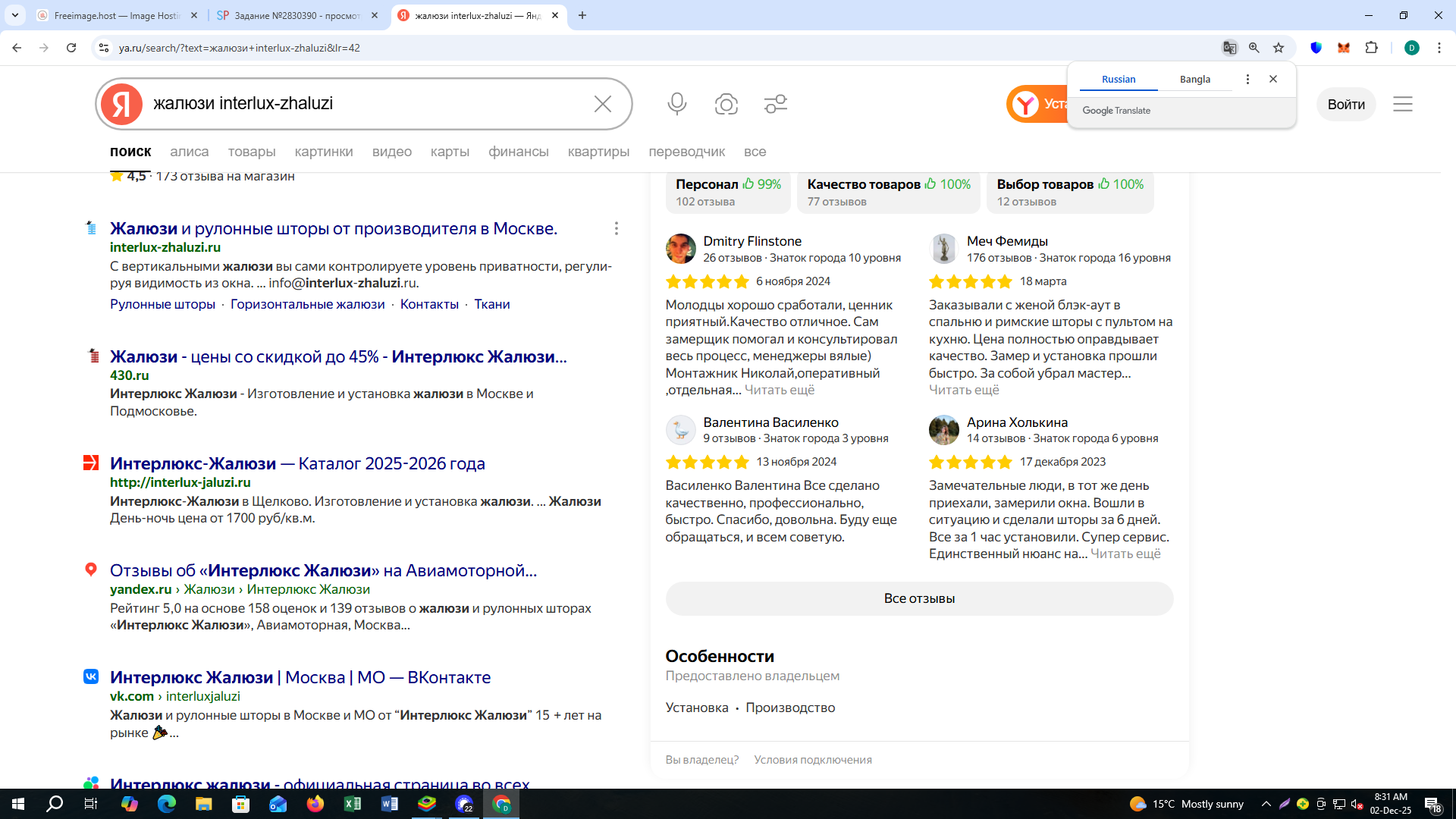This screenshot has width=1456, height=819.
Task: Expand the tab search chevron
Action: (x=14, y=15)
